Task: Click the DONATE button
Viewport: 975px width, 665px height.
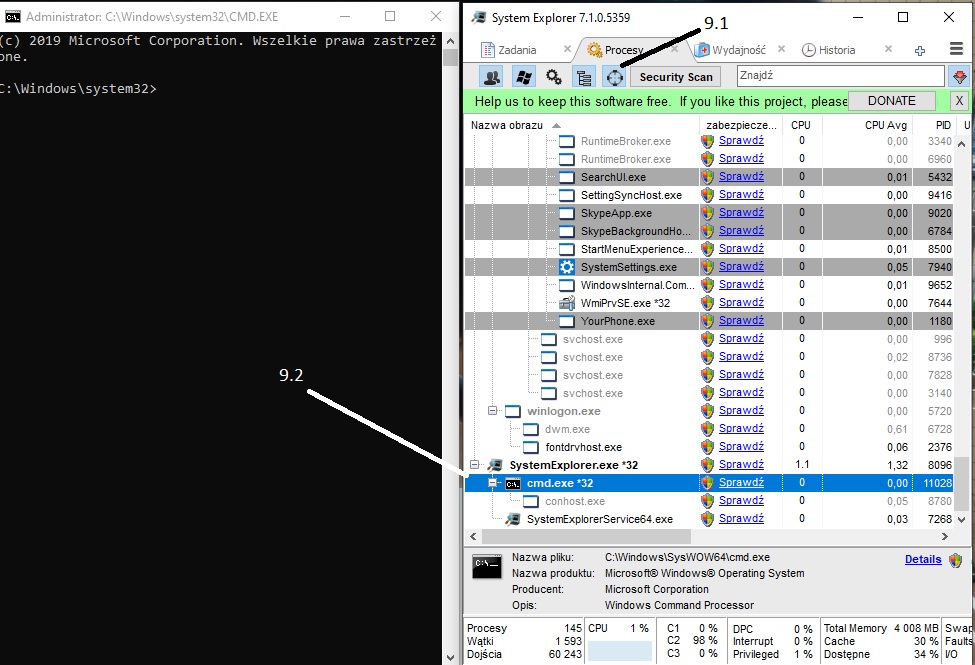Action: (x=892, y=101)
